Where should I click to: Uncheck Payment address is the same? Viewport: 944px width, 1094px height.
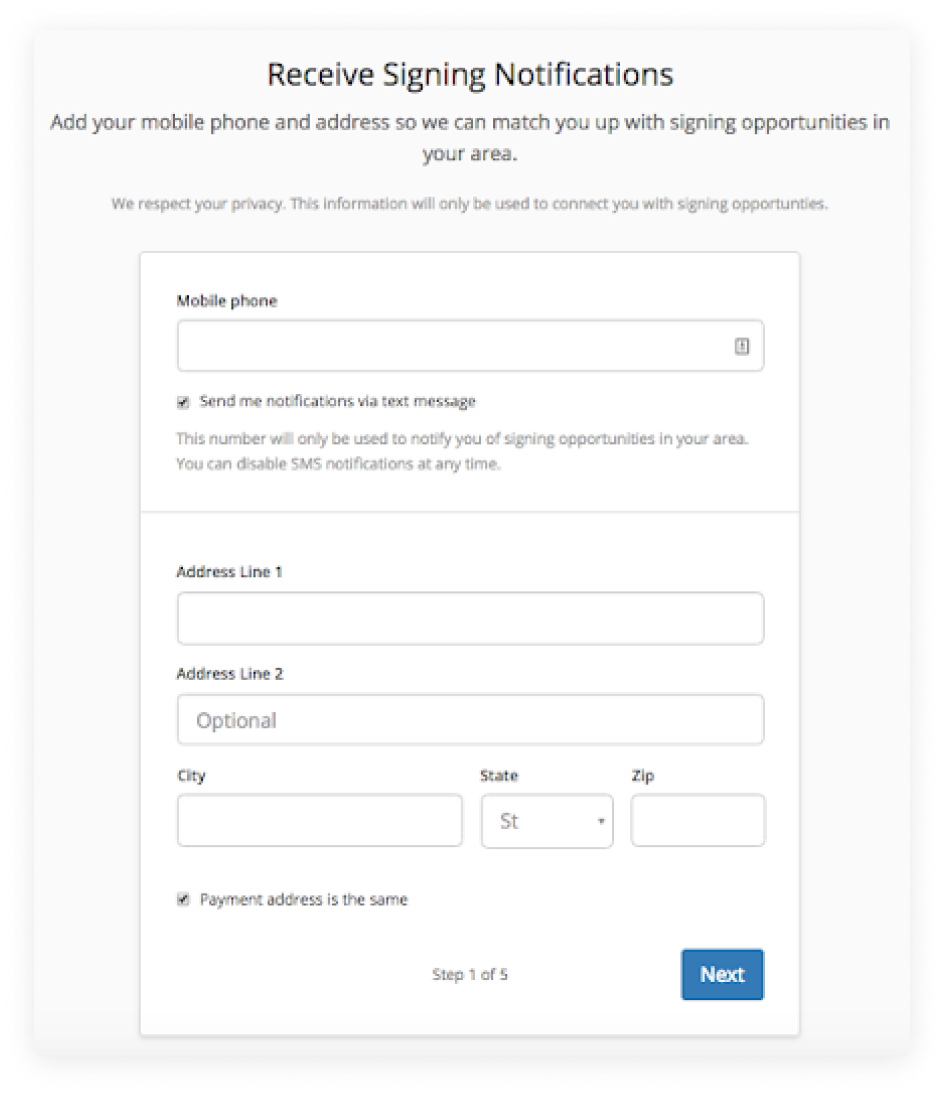pos(182,898)
